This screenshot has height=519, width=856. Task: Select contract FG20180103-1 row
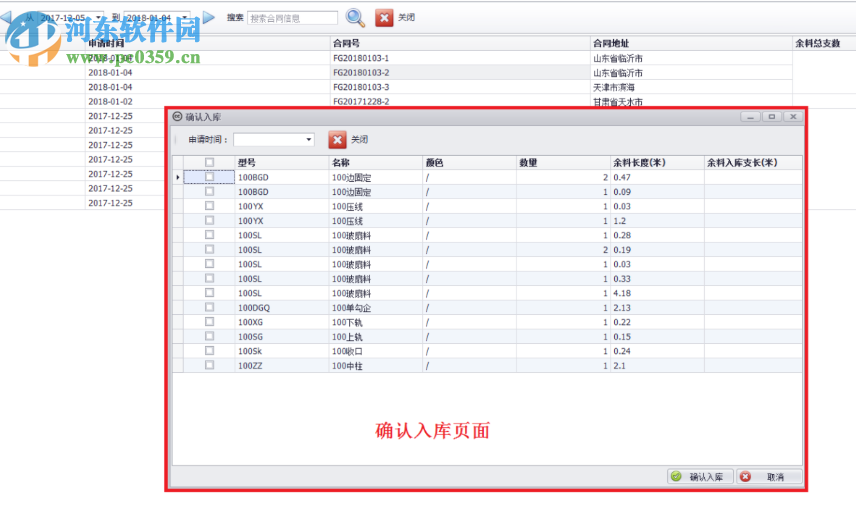point(460,58)
